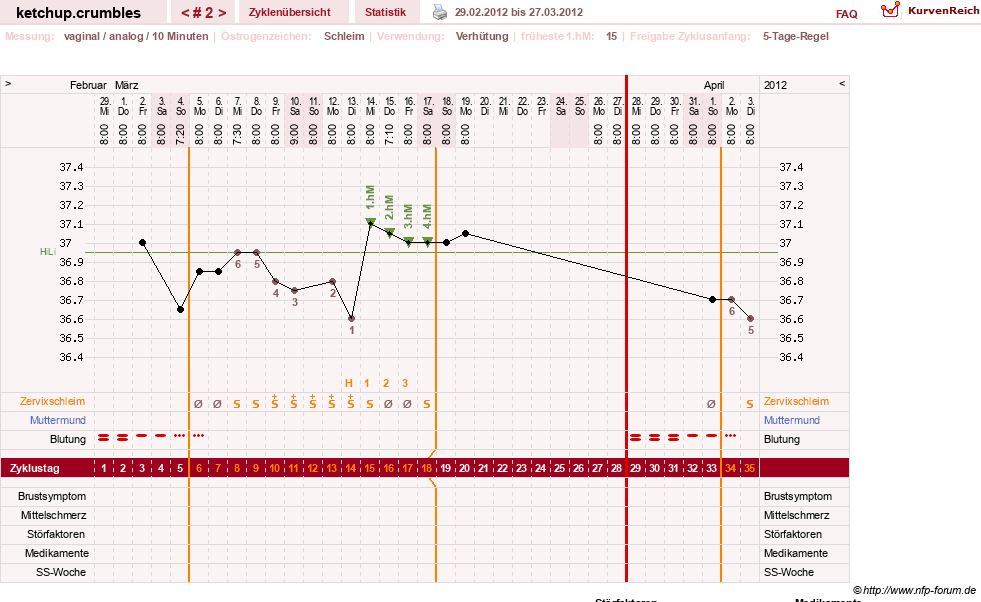The height and width of the screenshot is (602, 981).
Task: Click the time 7:10 on 15. Do
Action: (389, 134)
